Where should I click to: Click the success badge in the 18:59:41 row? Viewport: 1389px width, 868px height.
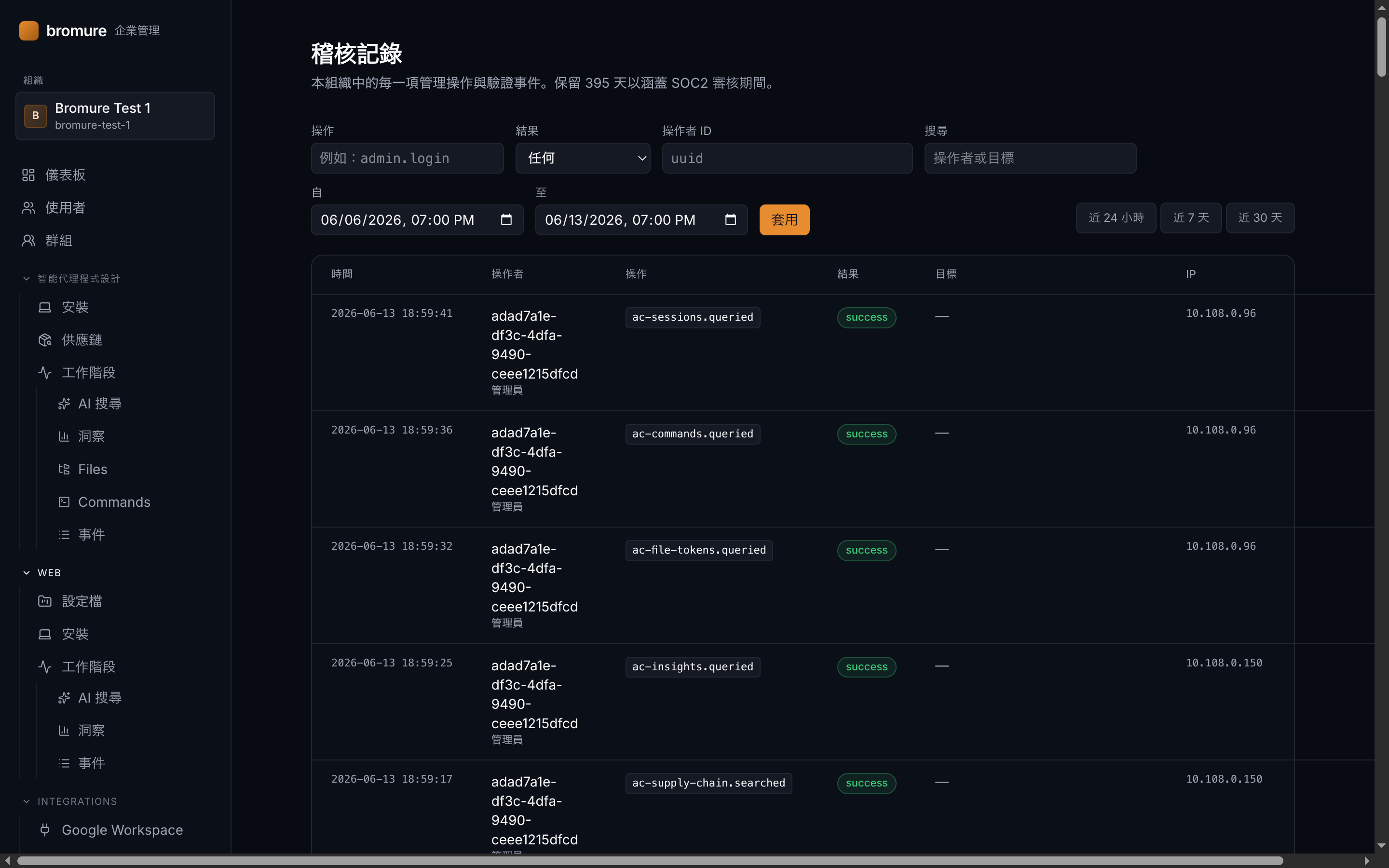click(867, 317)
